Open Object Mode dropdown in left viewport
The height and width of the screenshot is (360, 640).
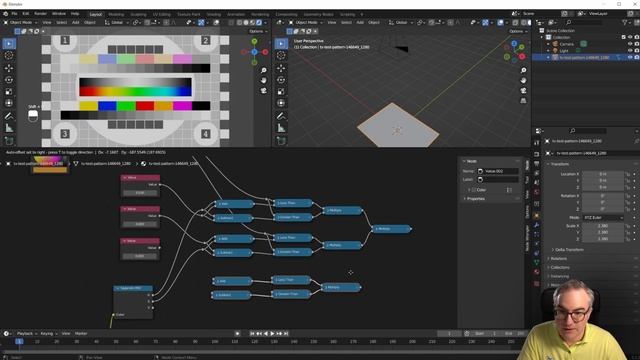tap(20, 22)
